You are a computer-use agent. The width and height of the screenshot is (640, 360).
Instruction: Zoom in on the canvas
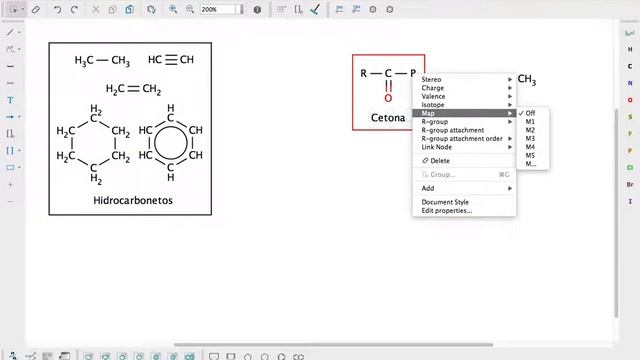173,9
